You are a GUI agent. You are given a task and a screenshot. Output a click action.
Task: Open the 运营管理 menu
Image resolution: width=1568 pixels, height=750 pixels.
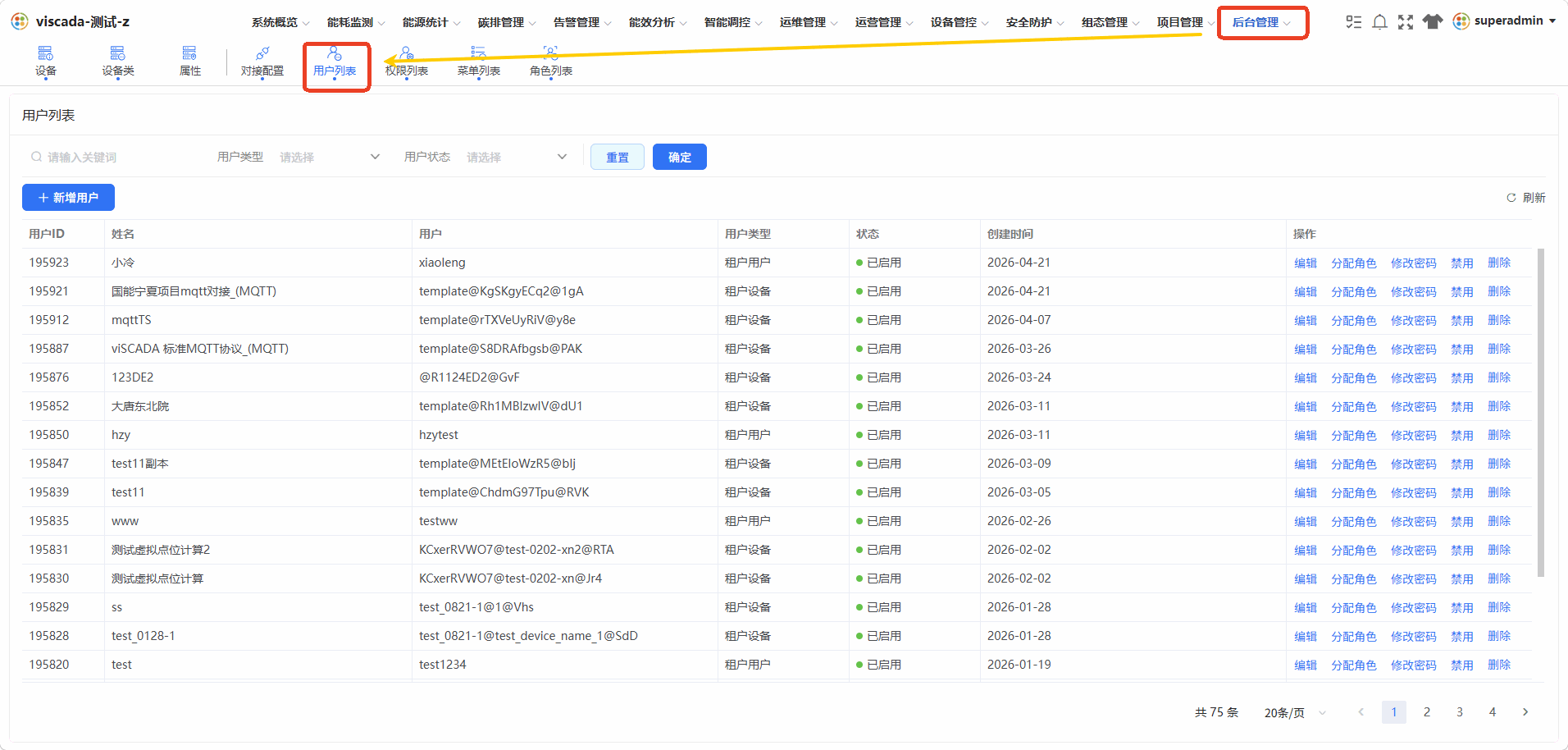click(884, 22)
